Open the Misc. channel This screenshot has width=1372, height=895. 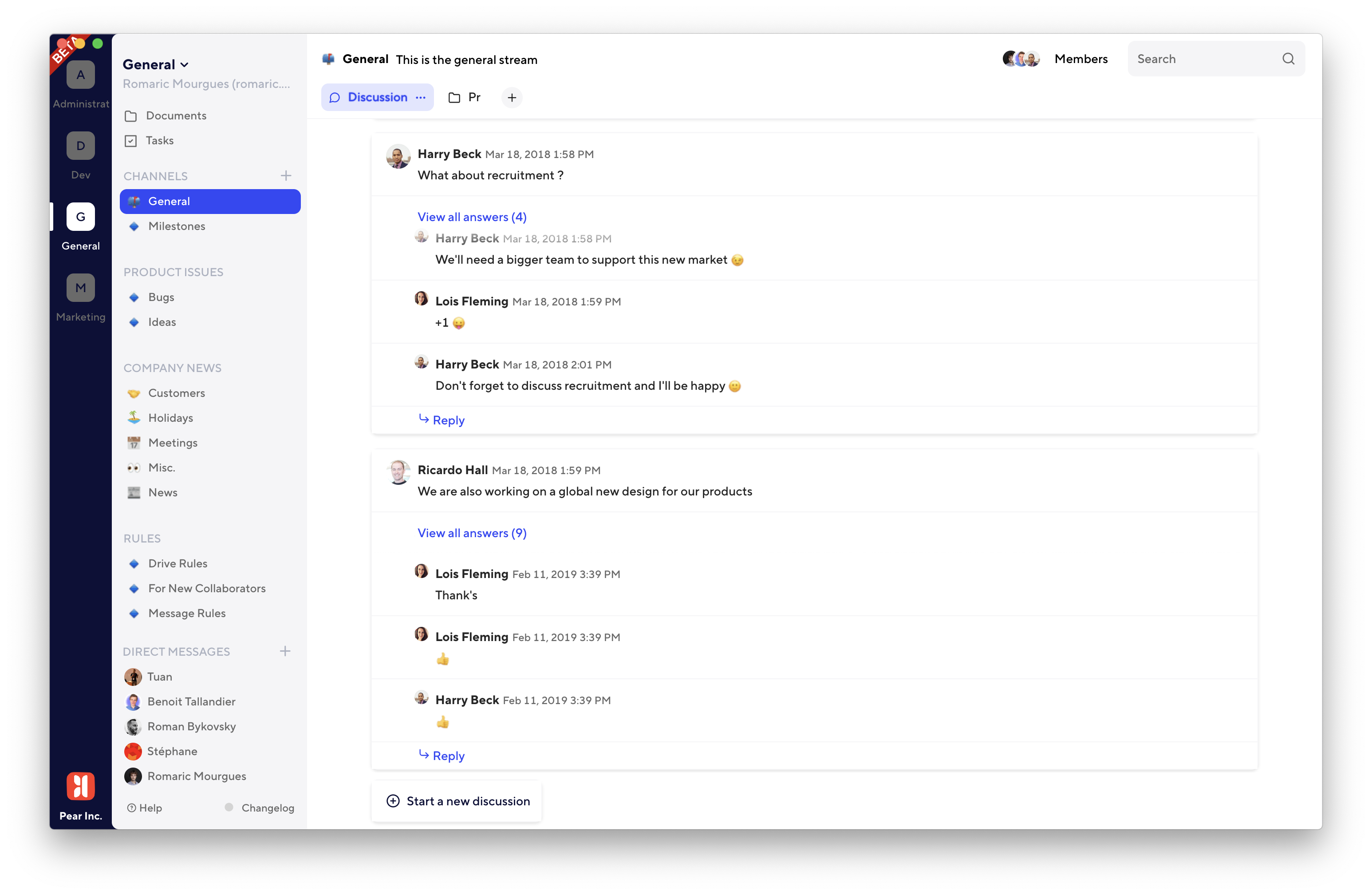[162, 467]
